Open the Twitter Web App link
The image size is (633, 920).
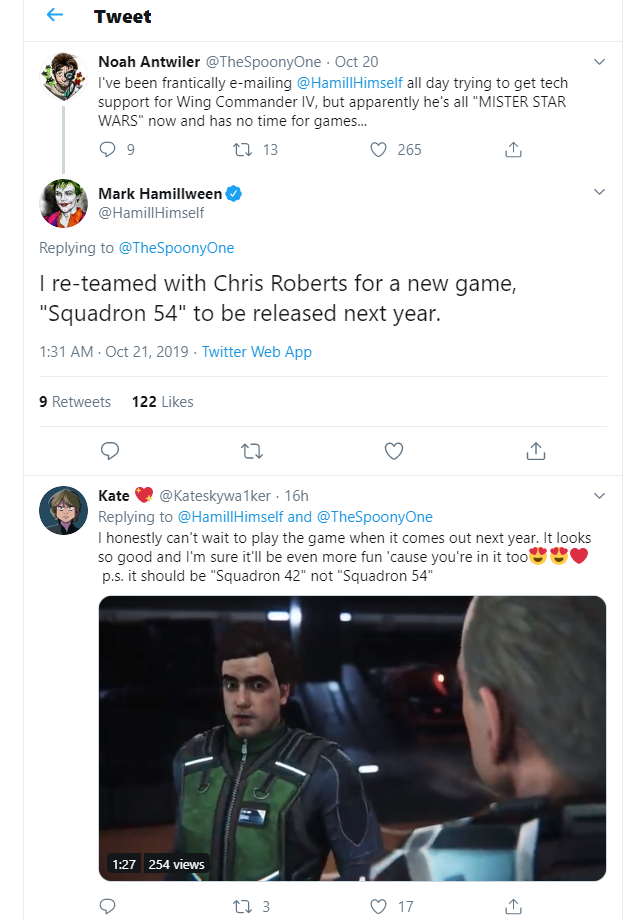point(256,351)
